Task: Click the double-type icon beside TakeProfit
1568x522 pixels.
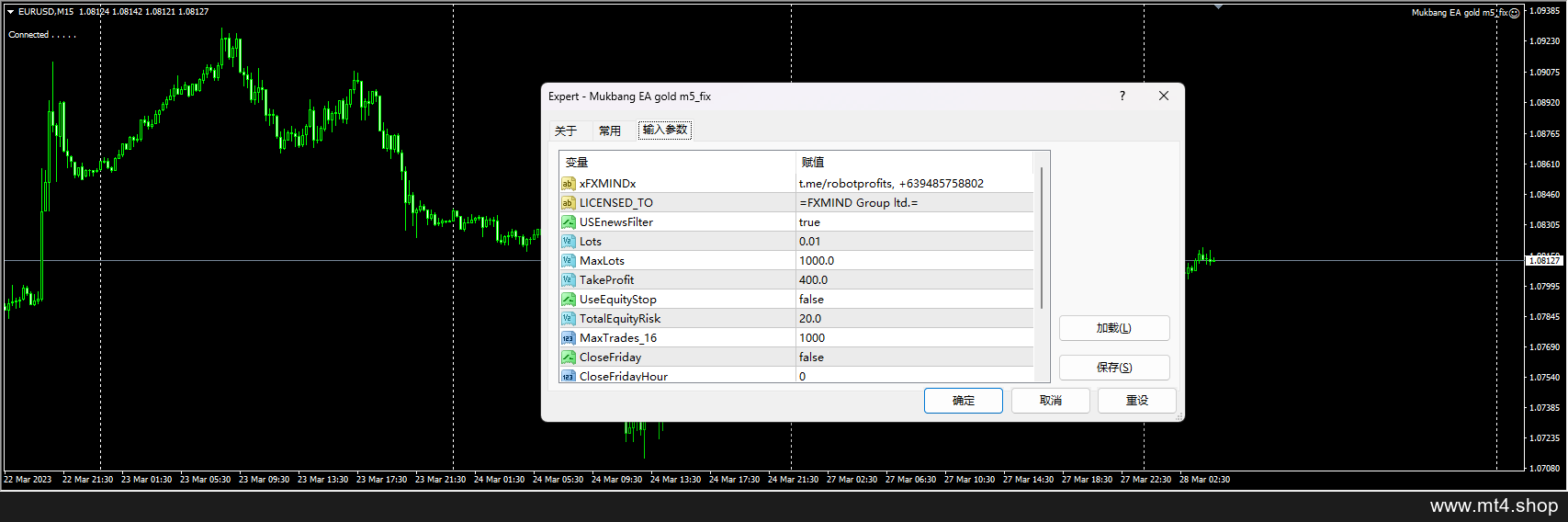Action: [568, 280]
